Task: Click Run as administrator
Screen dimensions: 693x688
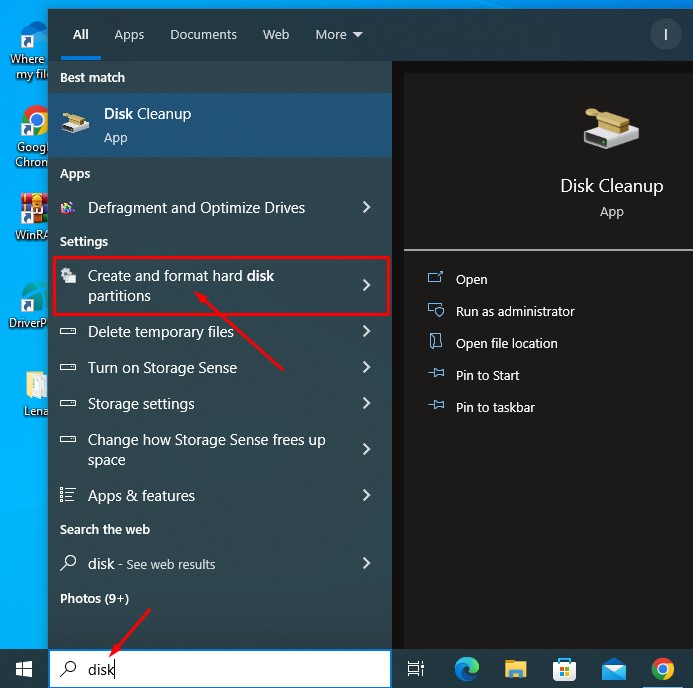Action: click(x=514, y=311)
